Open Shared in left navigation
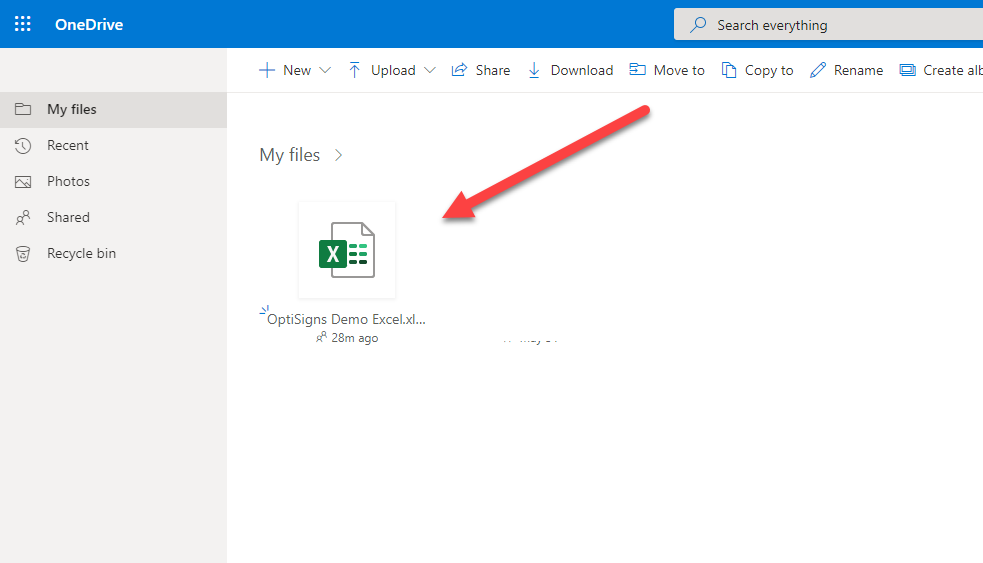Image resolution: width=983 pixels, height=563 pixels. [x=68, y=217]
